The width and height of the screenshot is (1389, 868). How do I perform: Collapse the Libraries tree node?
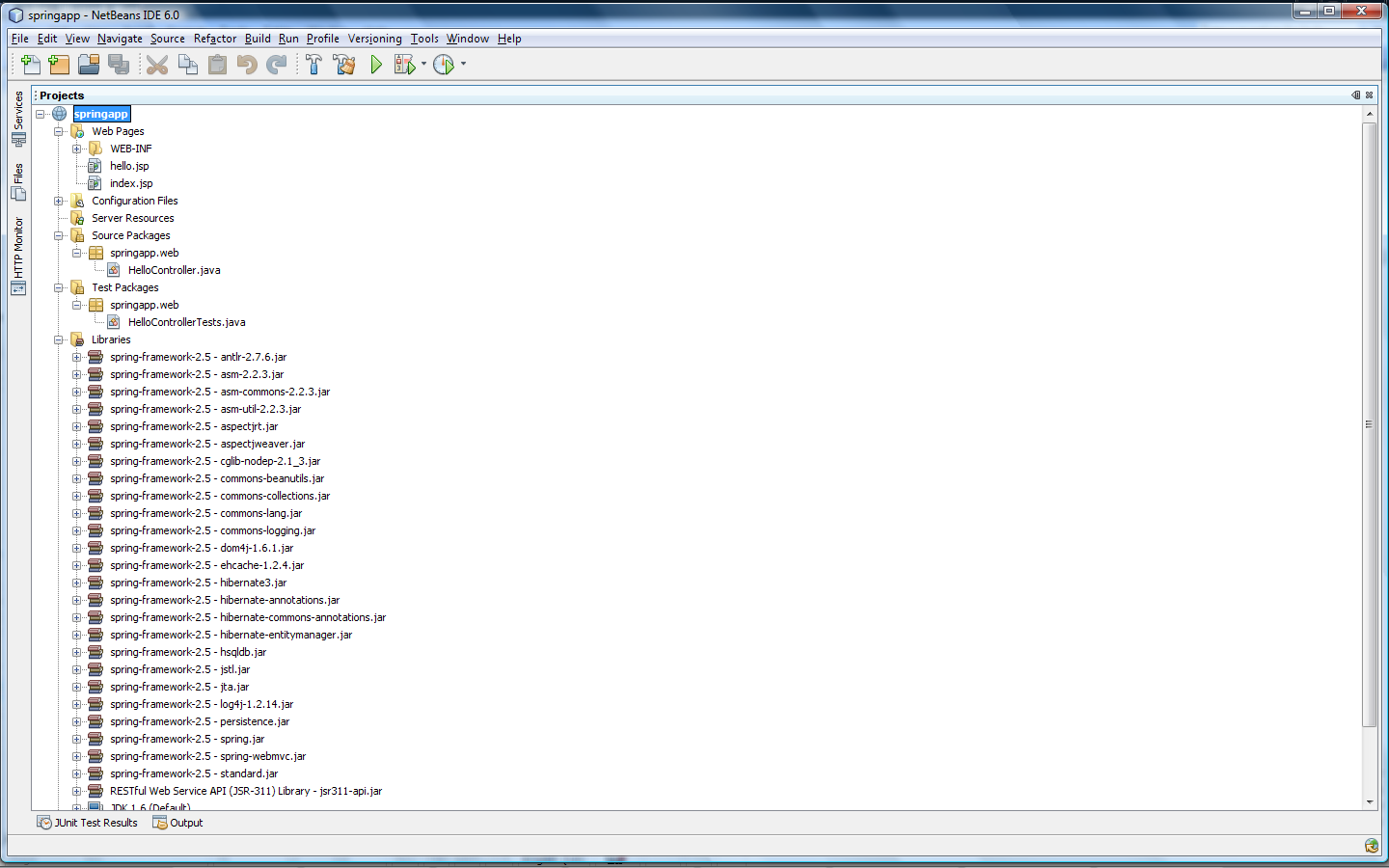(59, 339)
